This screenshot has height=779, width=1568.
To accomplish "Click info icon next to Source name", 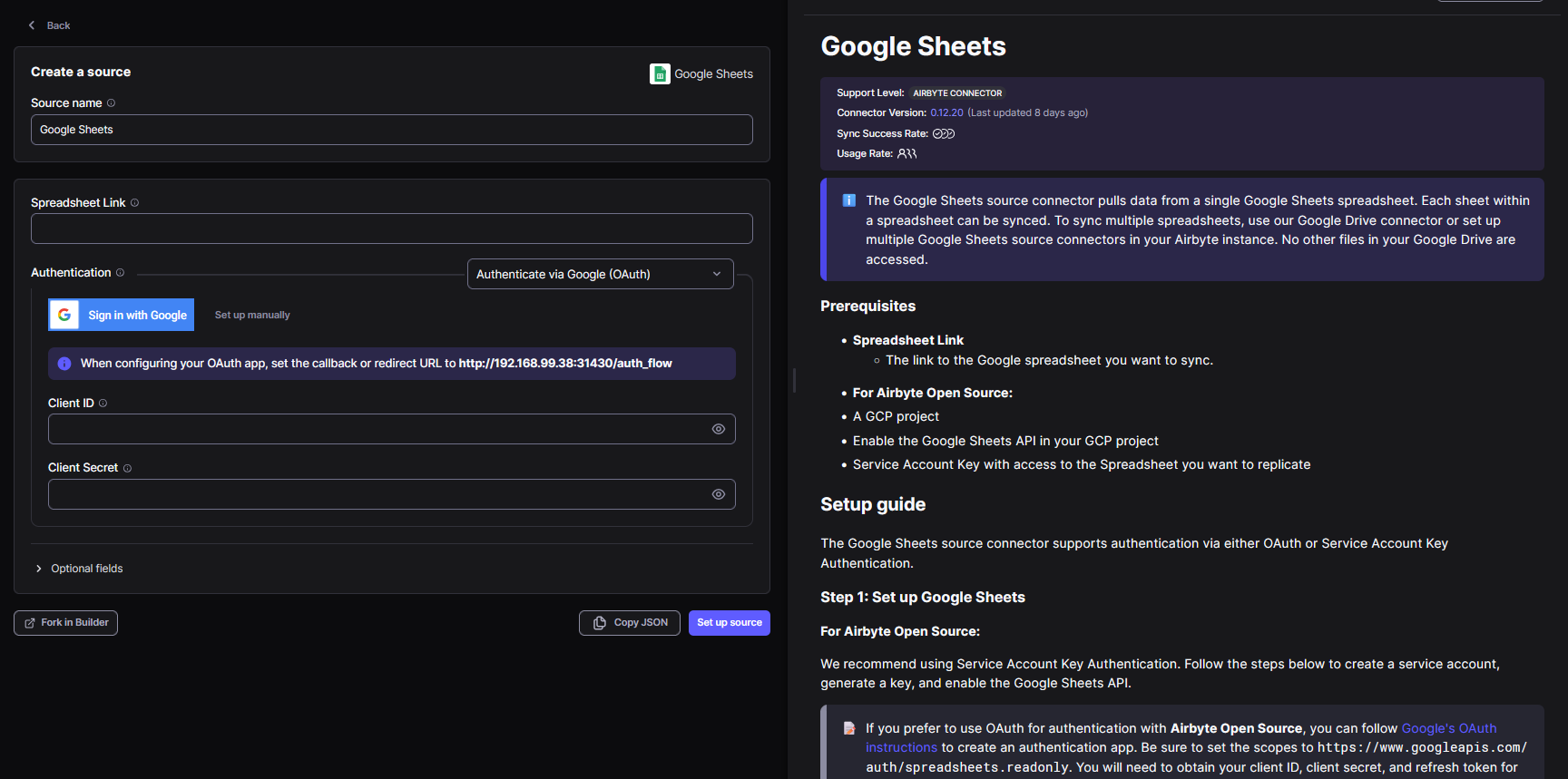I will click(x=112, y=103).
